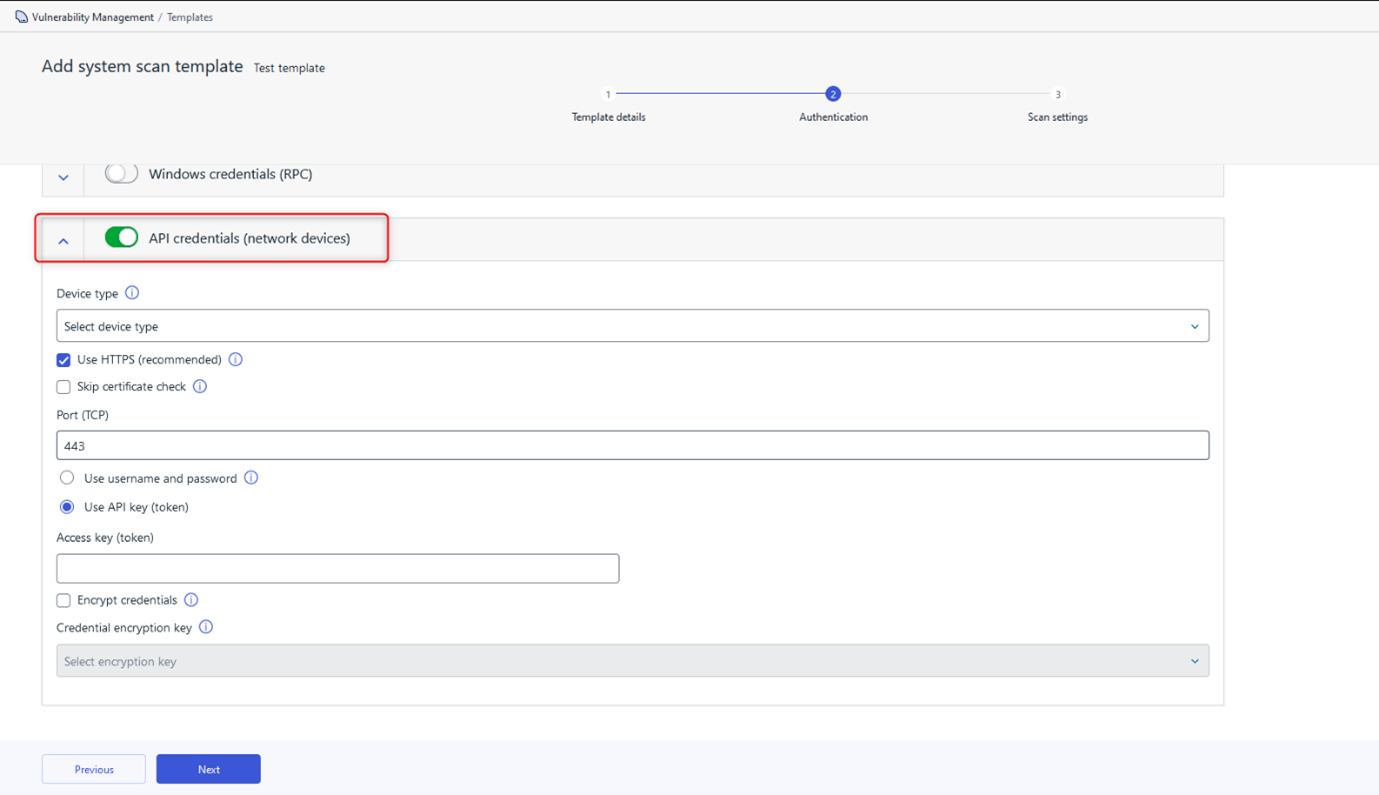The height and width of the screenshot is (795, 1379).
Task: Go to step 1 Template details
Action: [x=608, y=105]
